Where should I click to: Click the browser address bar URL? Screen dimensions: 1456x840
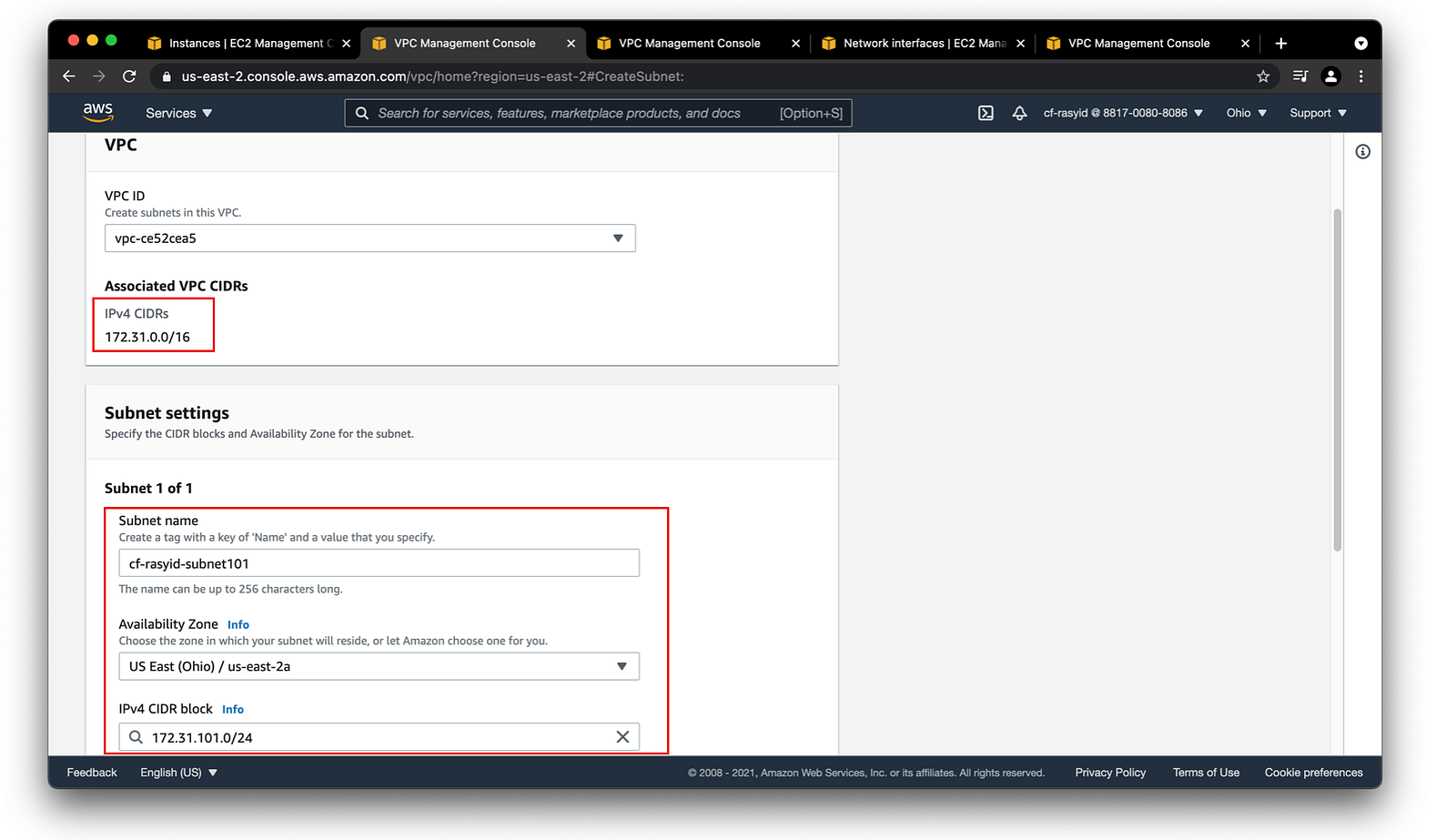pyautogui.click(x=432, y=76)
